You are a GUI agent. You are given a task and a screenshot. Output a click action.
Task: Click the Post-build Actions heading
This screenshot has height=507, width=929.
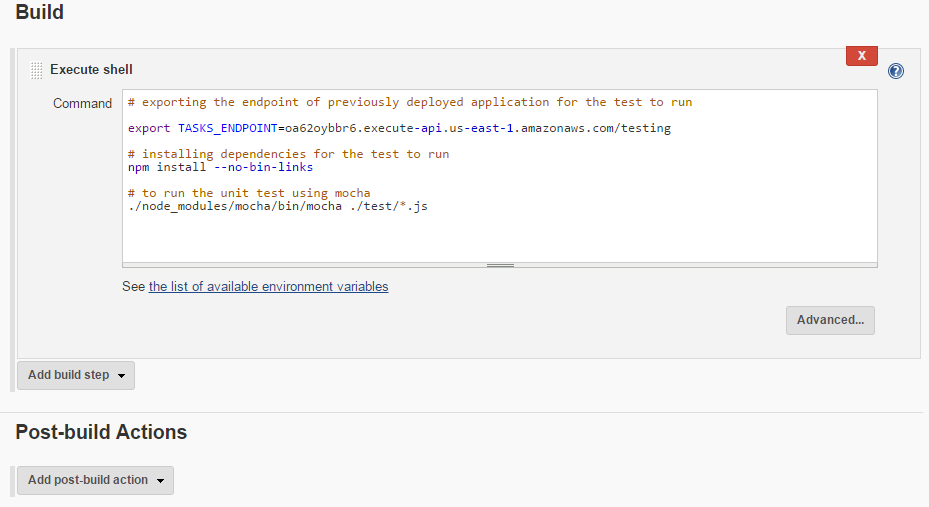coord(101,432)
